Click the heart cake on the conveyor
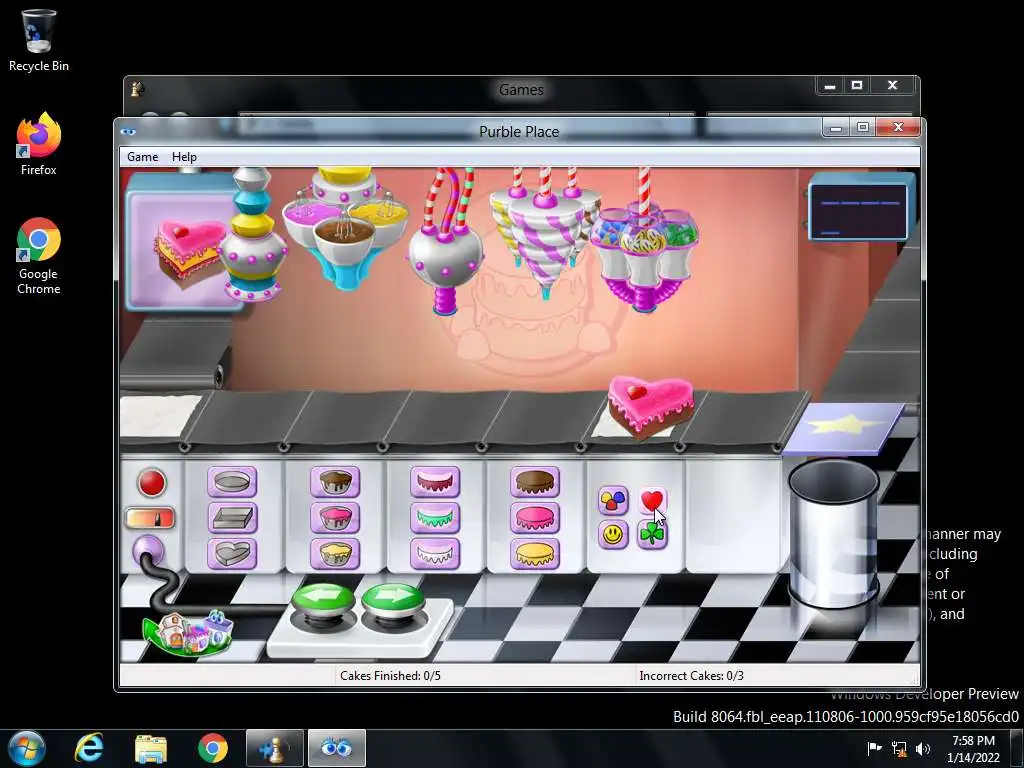 [650, 407]
